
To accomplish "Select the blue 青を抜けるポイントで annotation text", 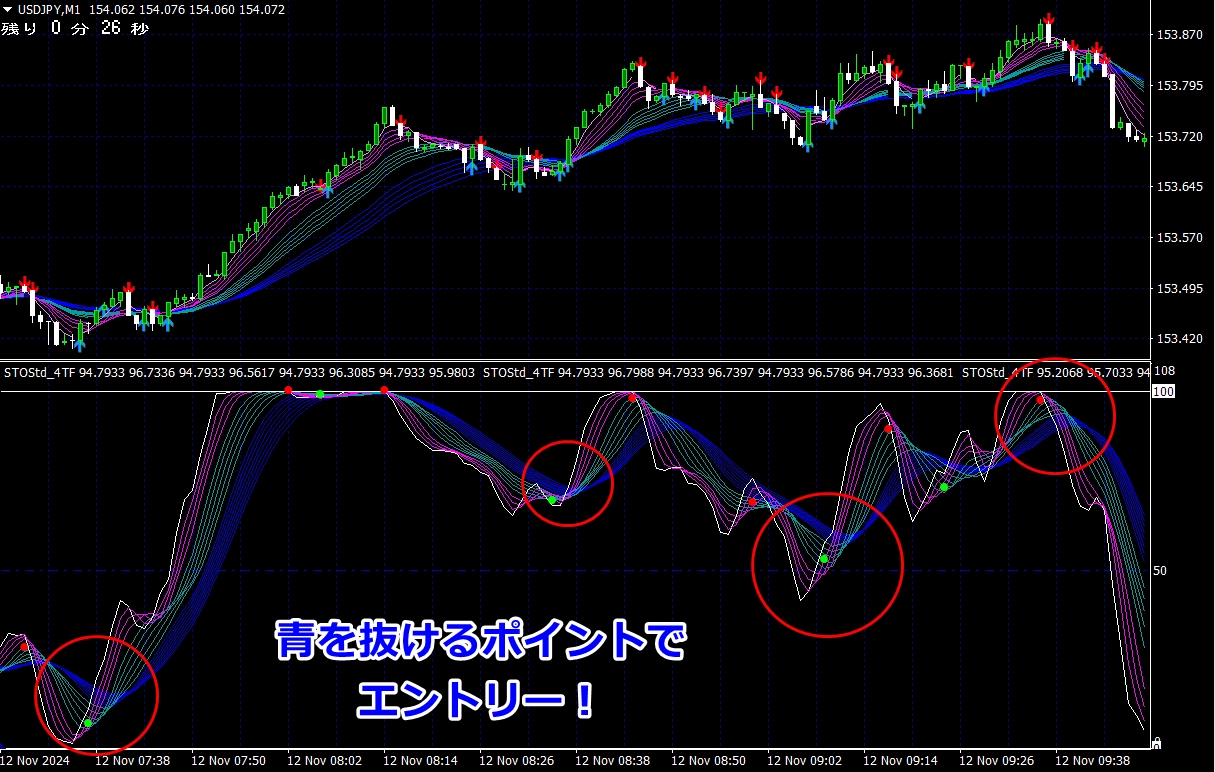I will click(481, 642).
